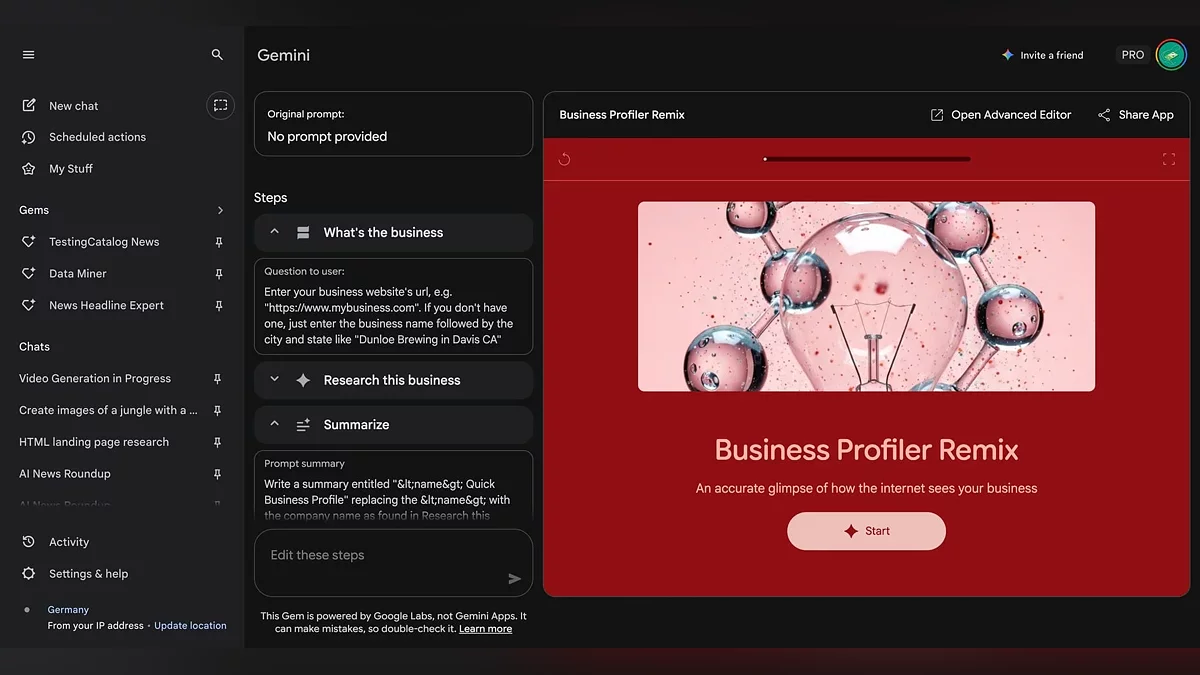Expand the Research this business step
This screenshot has width=1200, height=675.
(274, 380)
